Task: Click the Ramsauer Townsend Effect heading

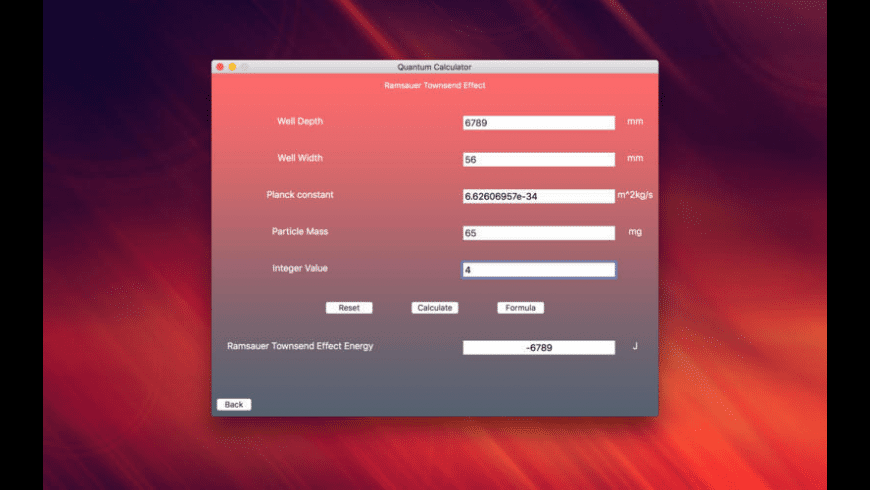Action: (434, 85)
